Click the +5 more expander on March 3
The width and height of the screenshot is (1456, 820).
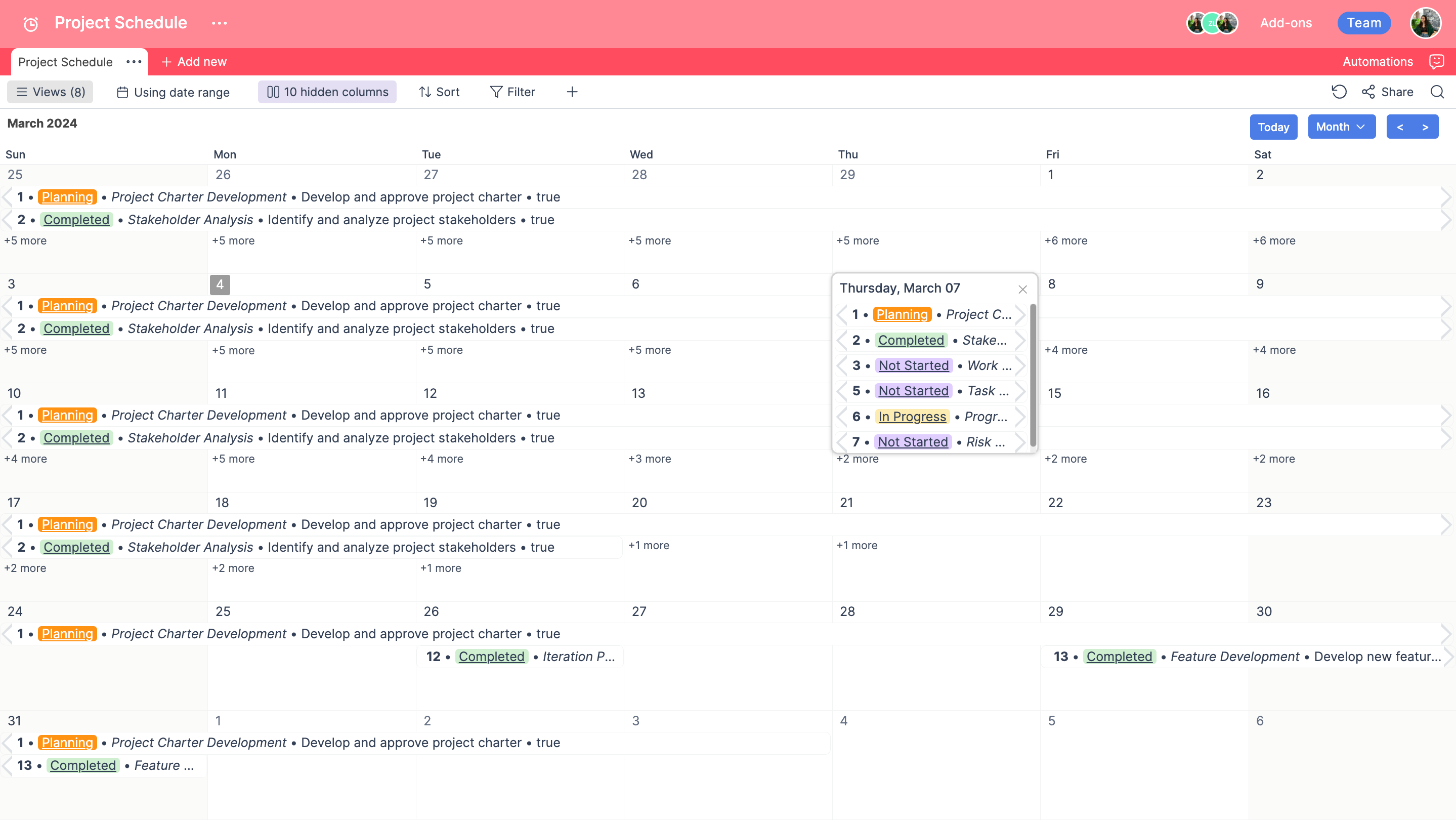[x=25, y=349]
